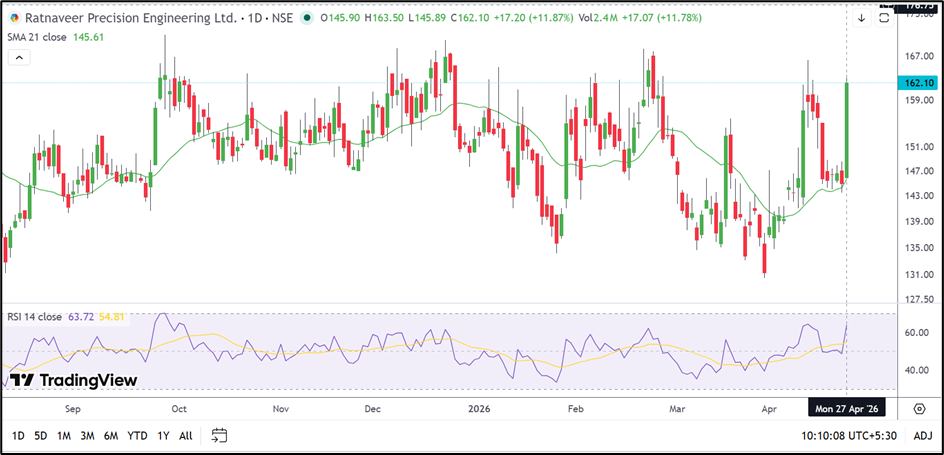Select the 5D time range
Viewport: 944px width, 455px height.
(x=40, y=435)
